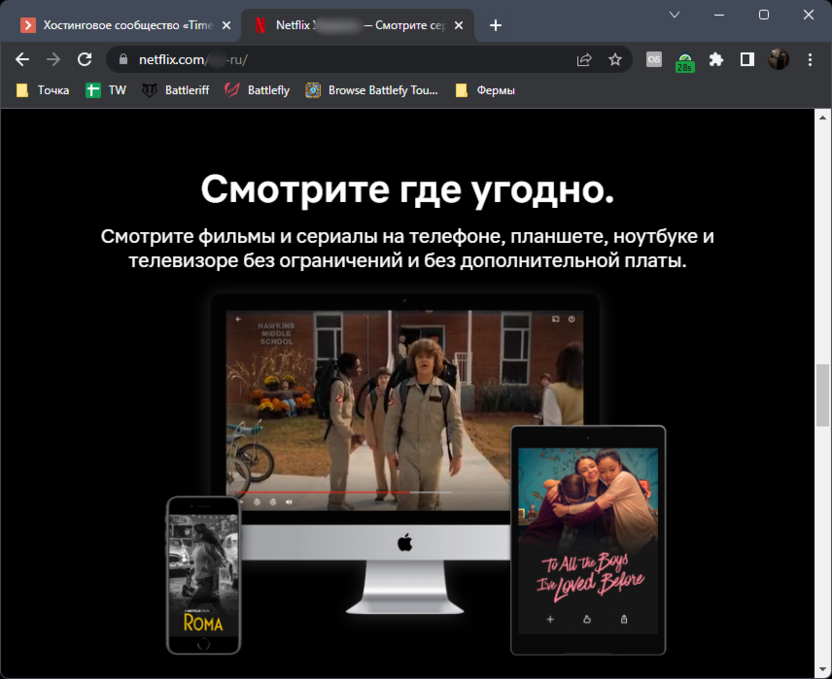
Task: Click the padlock site info icon
Action: click(124, 60)
